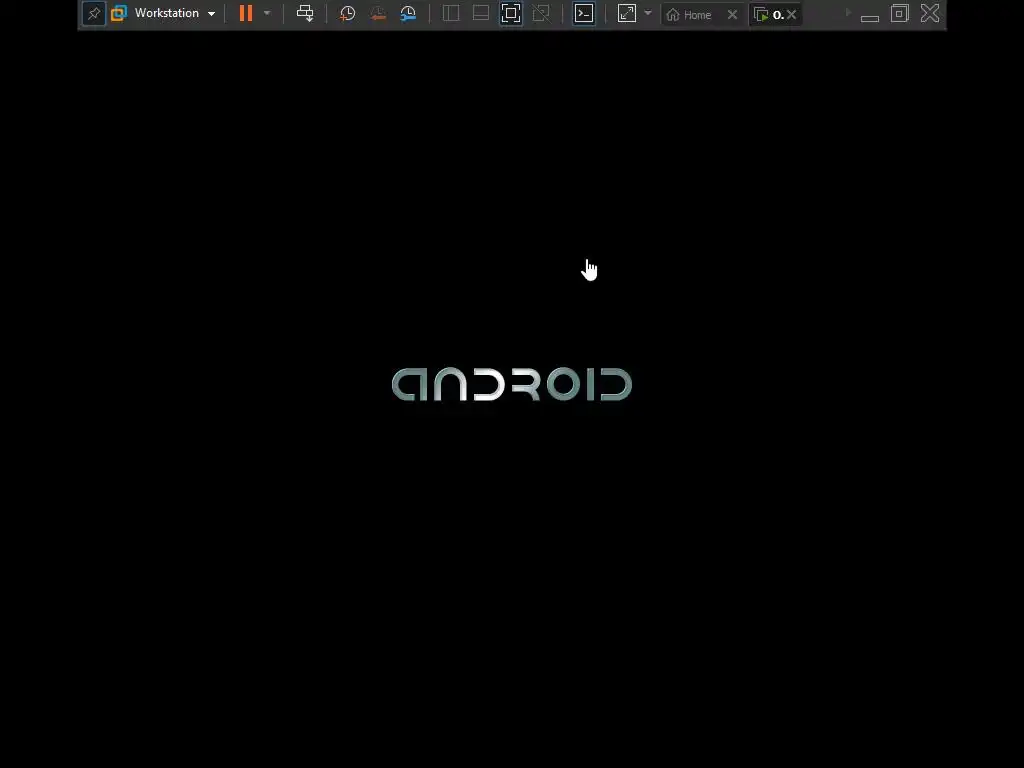Click the tab scroll right arrow
The width and height of the screenshot is (1024, 768).
(848, 12)
